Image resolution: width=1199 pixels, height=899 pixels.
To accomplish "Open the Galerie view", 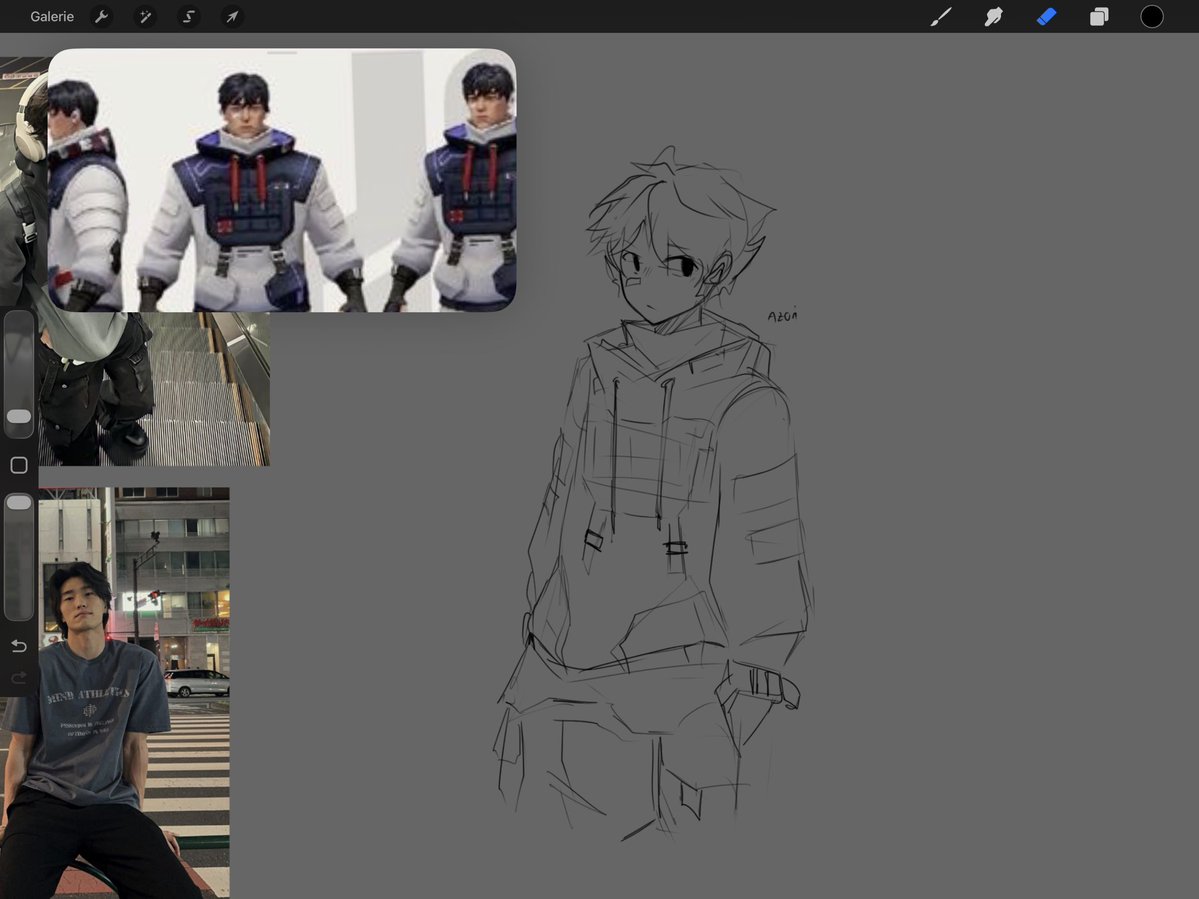I will [x=52, y=16].
